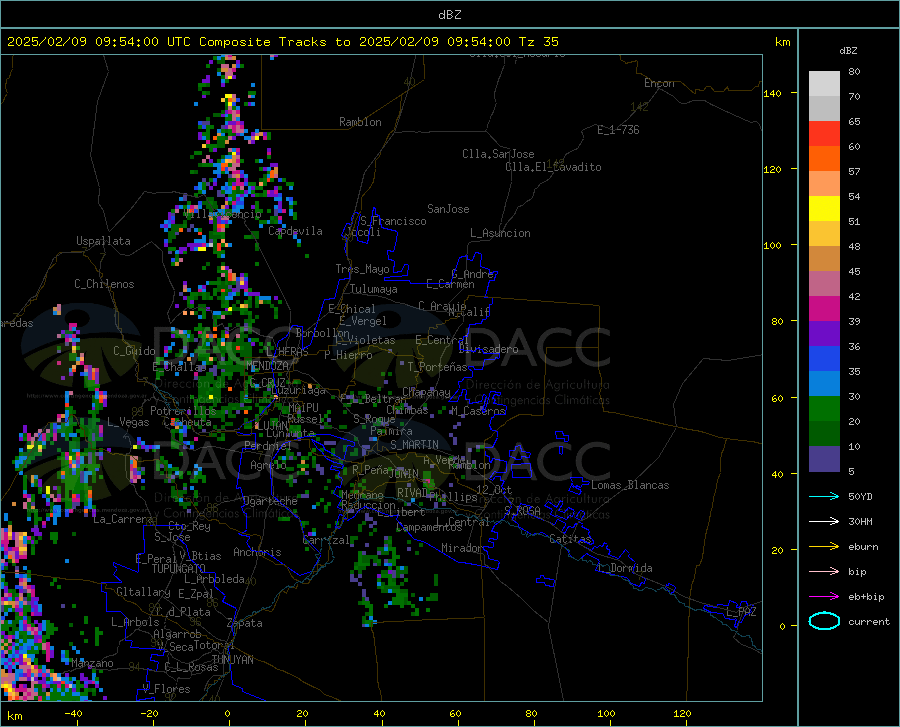Click the SanJose label on the map
The width and height of the screenshot is (900, 727).
pyautogui.click(x=448, y=209)
